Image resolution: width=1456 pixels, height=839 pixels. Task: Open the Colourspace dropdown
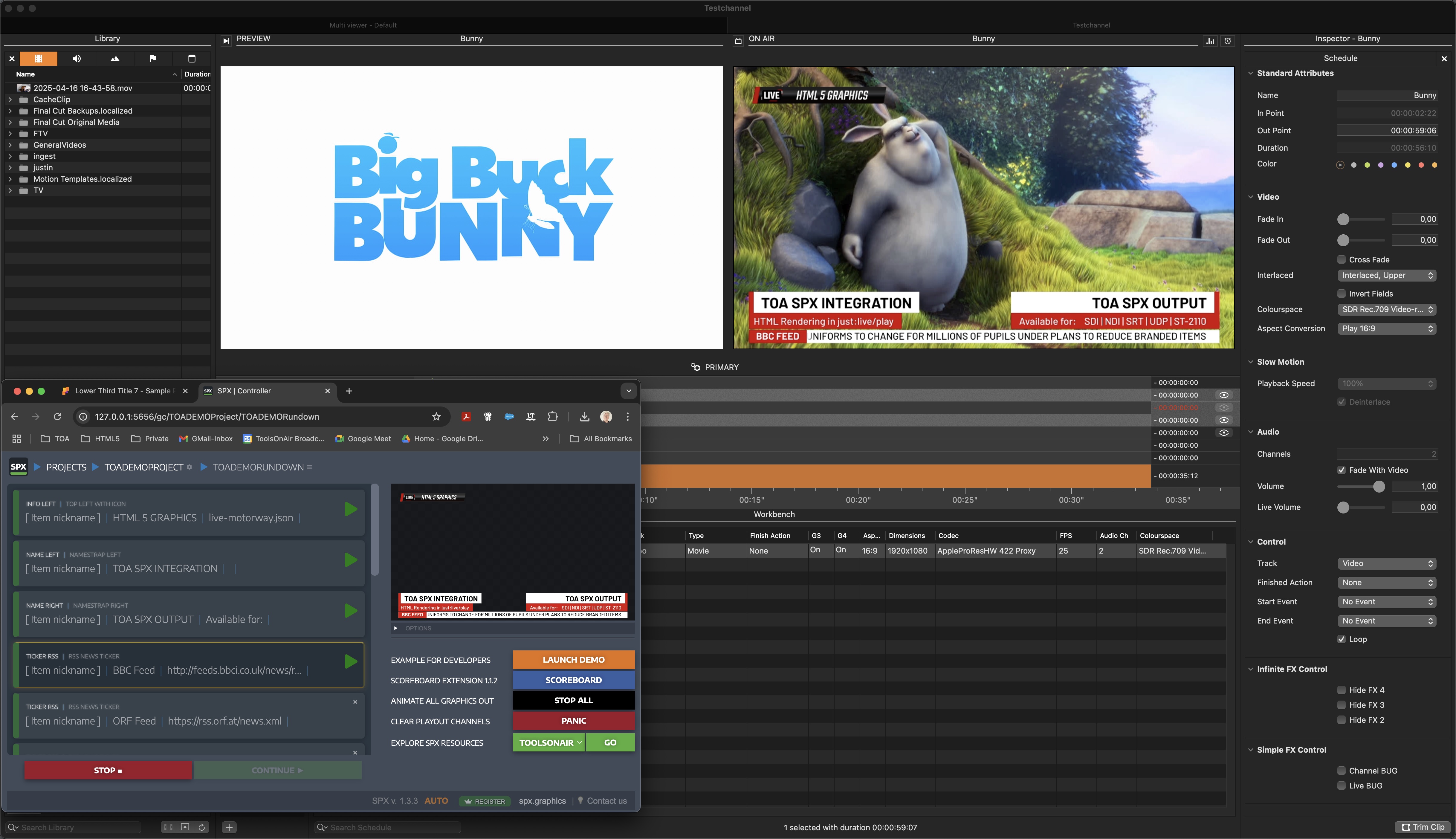[x=1387, y=309]
